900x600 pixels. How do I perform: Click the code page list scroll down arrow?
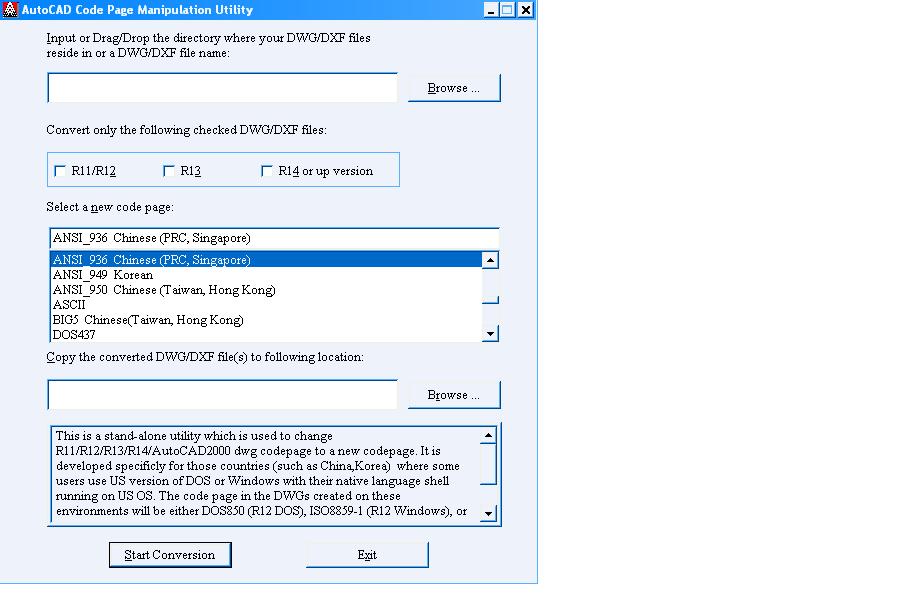click(490, 334)
